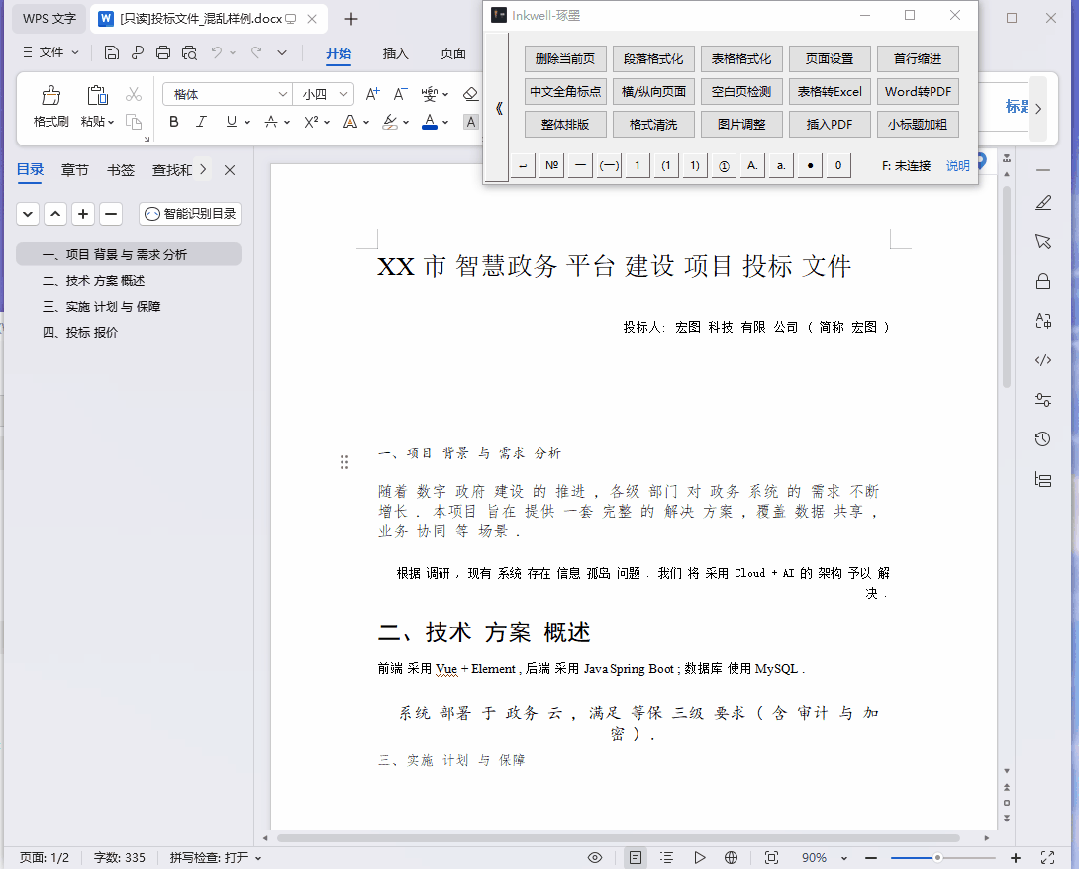The height and width of the screenshot is (869, 1079).
Task: Click the Copy icon below scissors
Action: click(x=134, y=122)
